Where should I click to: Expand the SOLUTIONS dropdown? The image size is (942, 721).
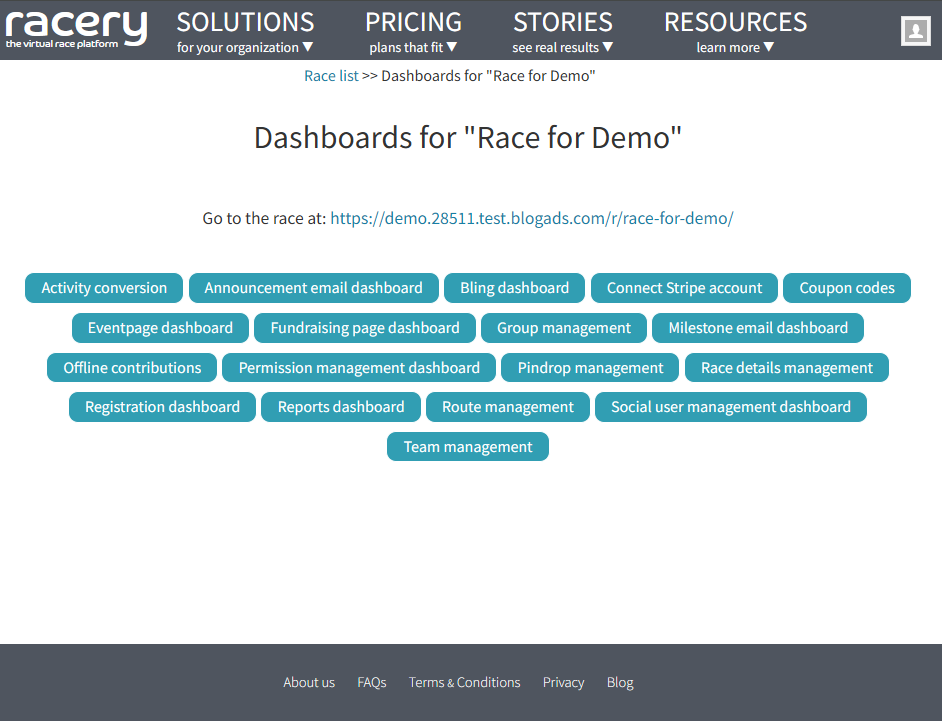coord(245,30)
